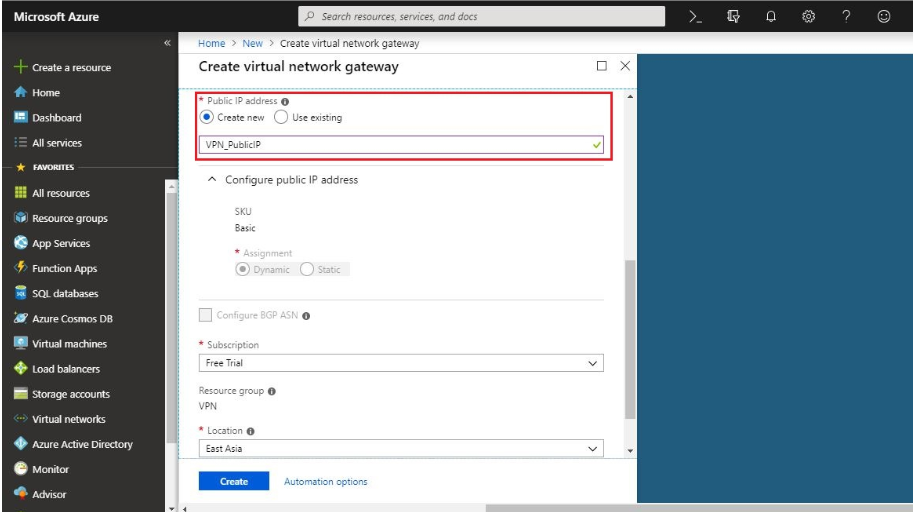This screenshot has width=916, height=512.
Task: Go to Azure Active Directory in the sidebar
Action: [x=82, y=445]
